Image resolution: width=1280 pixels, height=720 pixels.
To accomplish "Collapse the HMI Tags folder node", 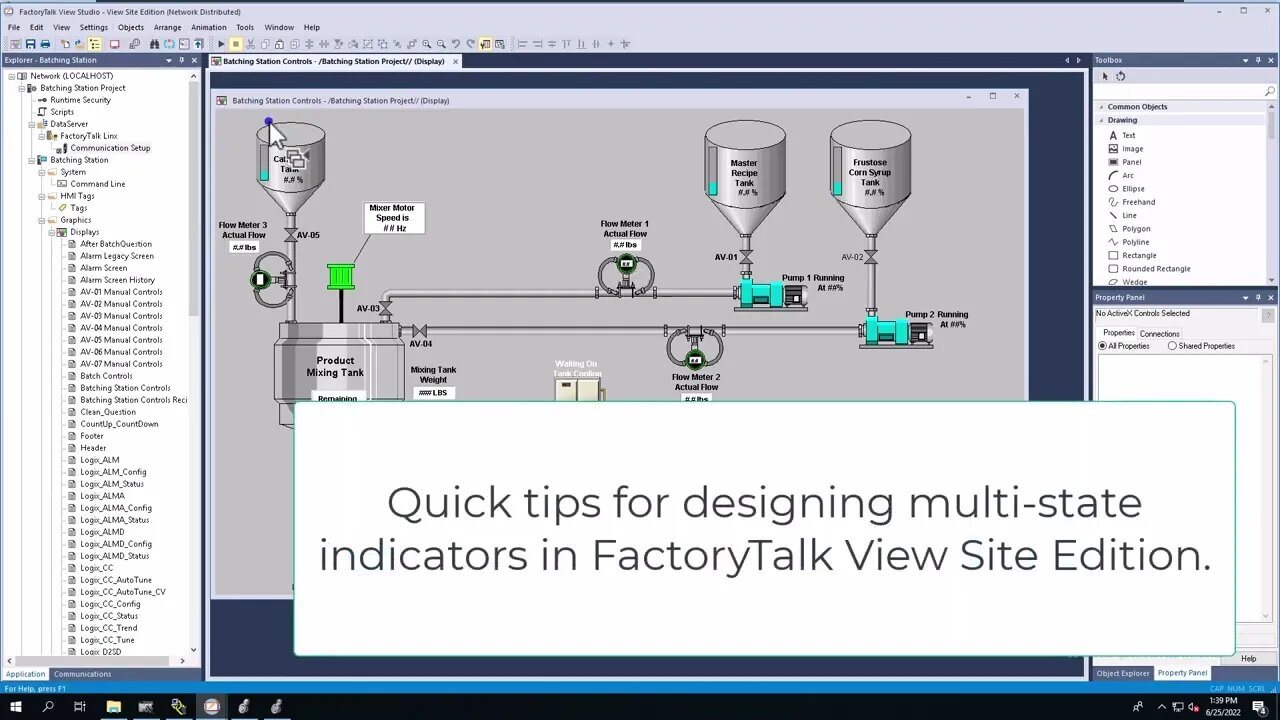I will click(x=41, y=196).
